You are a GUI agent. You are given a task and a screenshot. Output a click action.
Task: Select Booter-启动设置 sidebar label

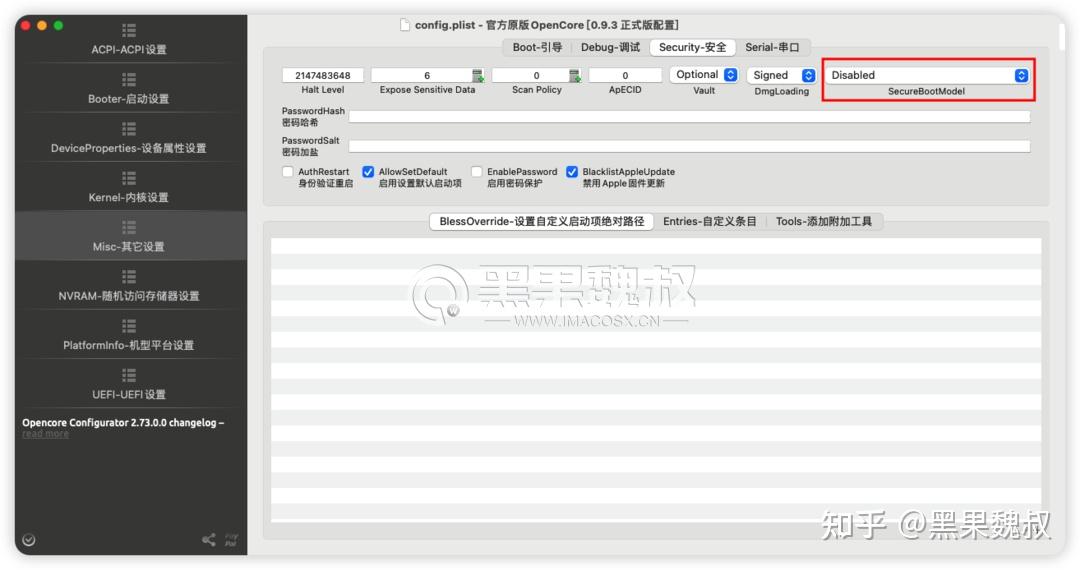tap(129, 99)
